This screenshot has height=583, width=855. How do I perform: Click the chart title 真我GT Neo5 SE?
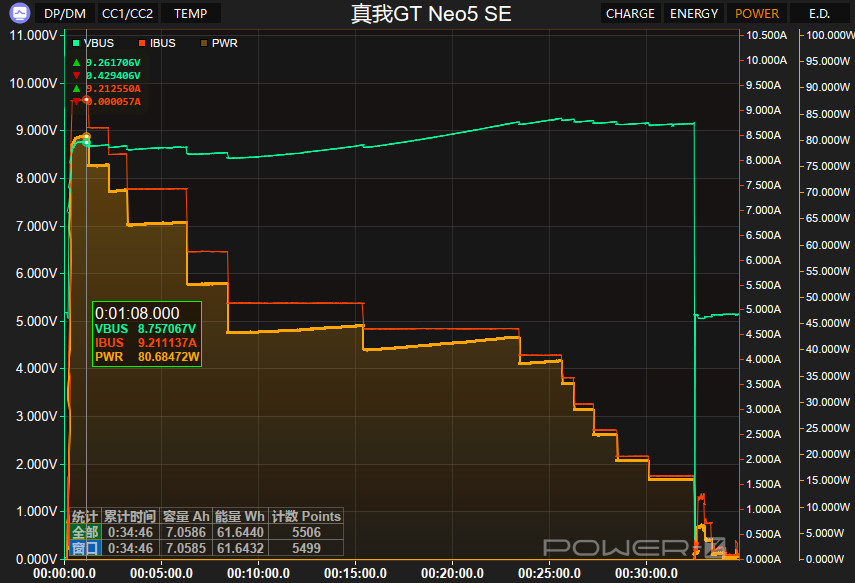point(431,14)
